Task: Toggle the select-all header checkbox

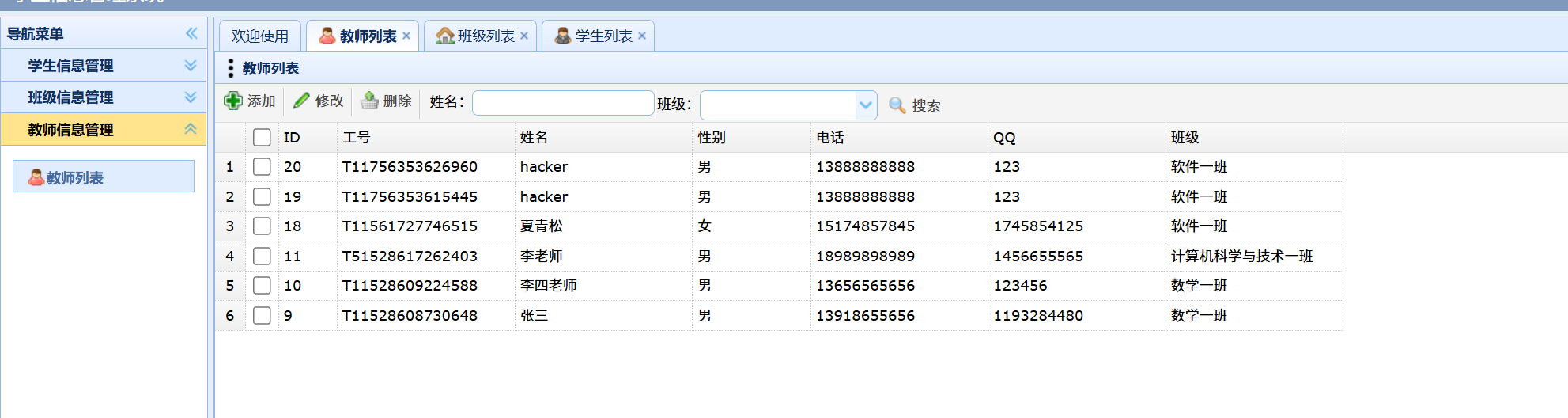Action: [x=262, y=137]
